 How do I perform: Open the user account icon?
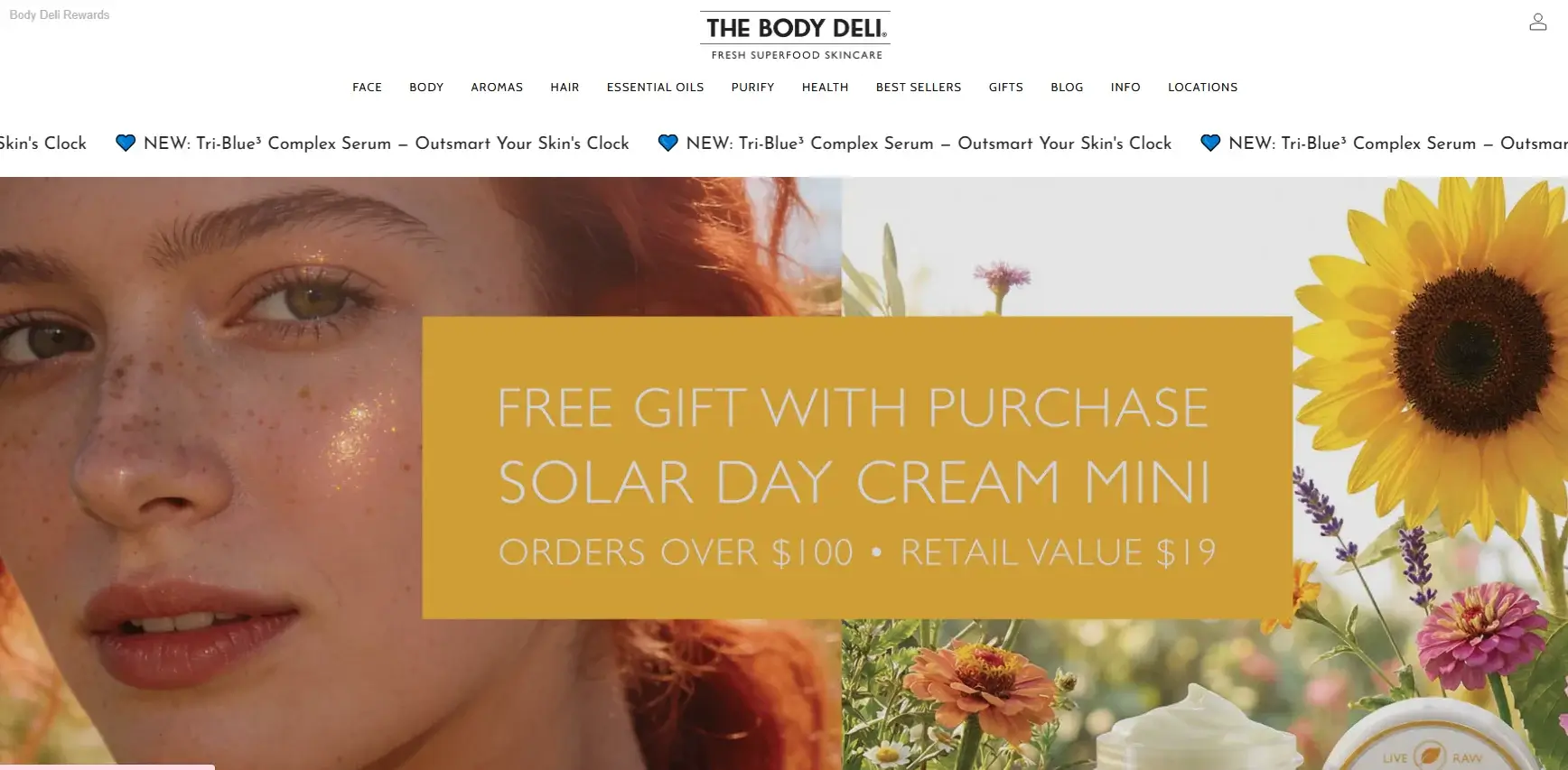(x=1537, y=22)
